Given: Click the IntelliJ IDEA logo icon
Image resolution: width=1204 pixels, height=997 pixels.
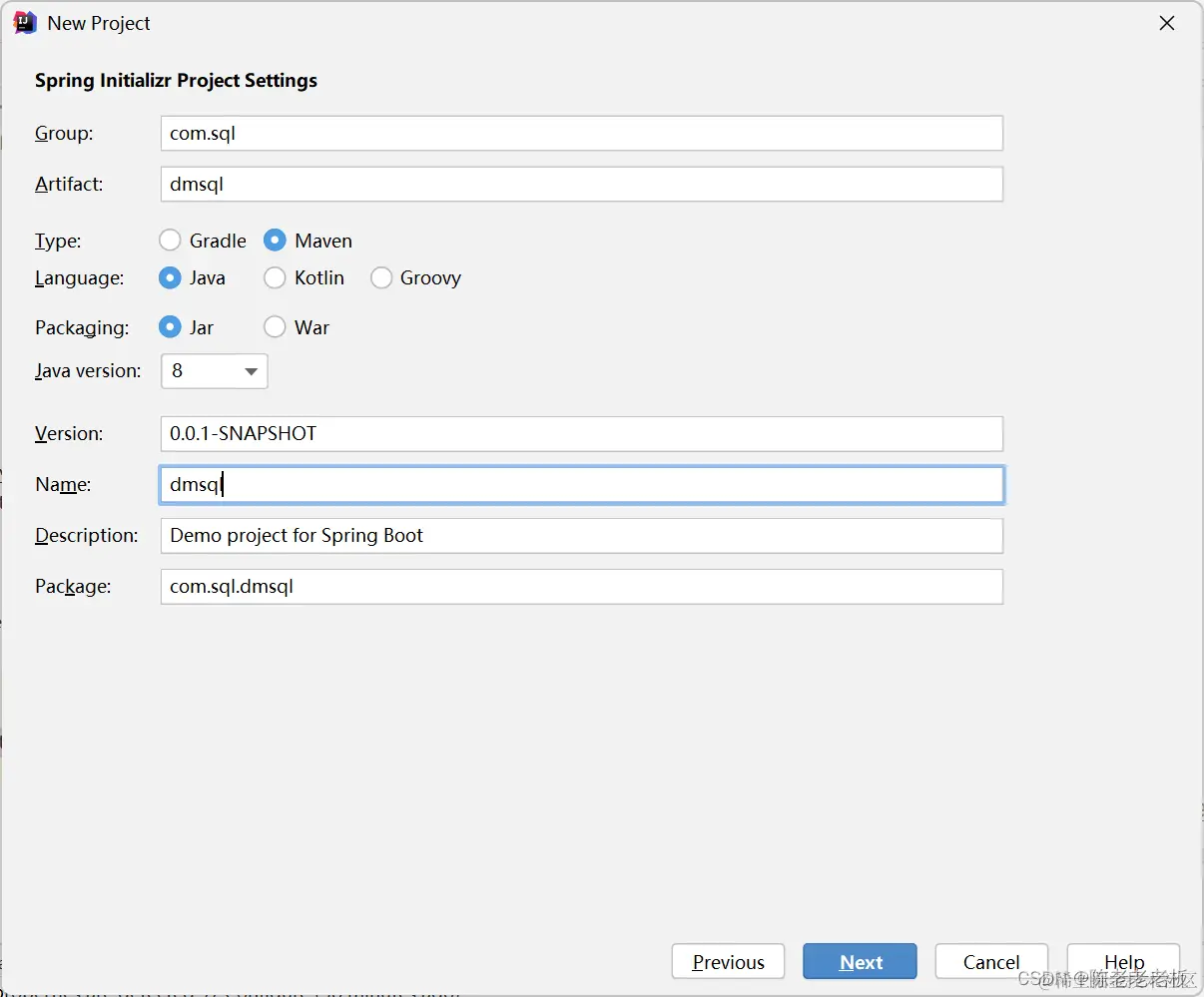Looking at the screenshot, I should click(x=25, y=23).
